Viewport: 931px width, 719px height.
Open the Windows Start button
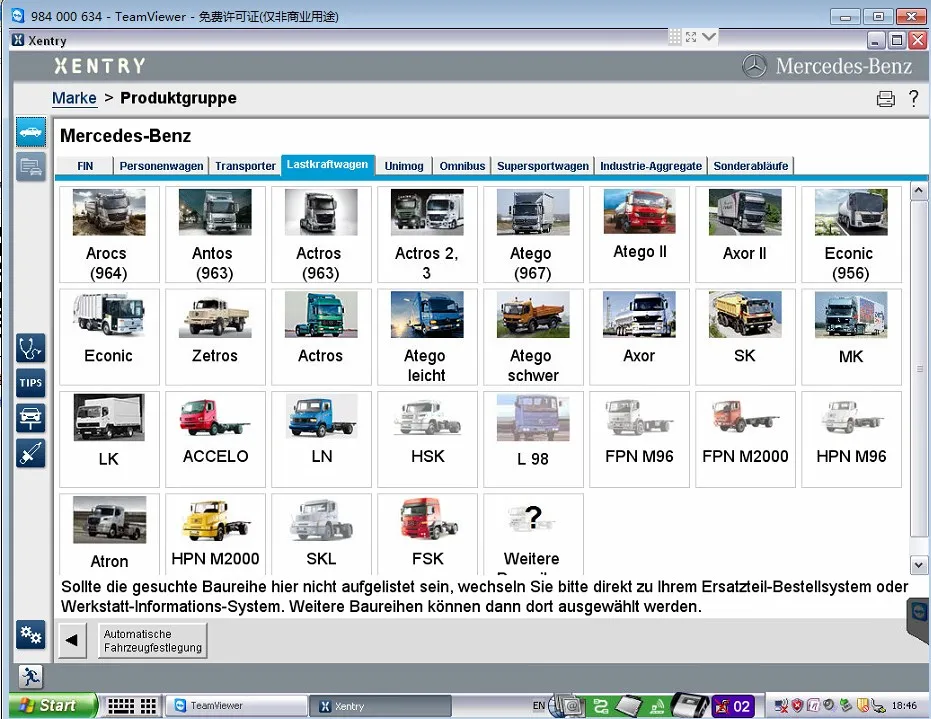(x=53, y=705)
